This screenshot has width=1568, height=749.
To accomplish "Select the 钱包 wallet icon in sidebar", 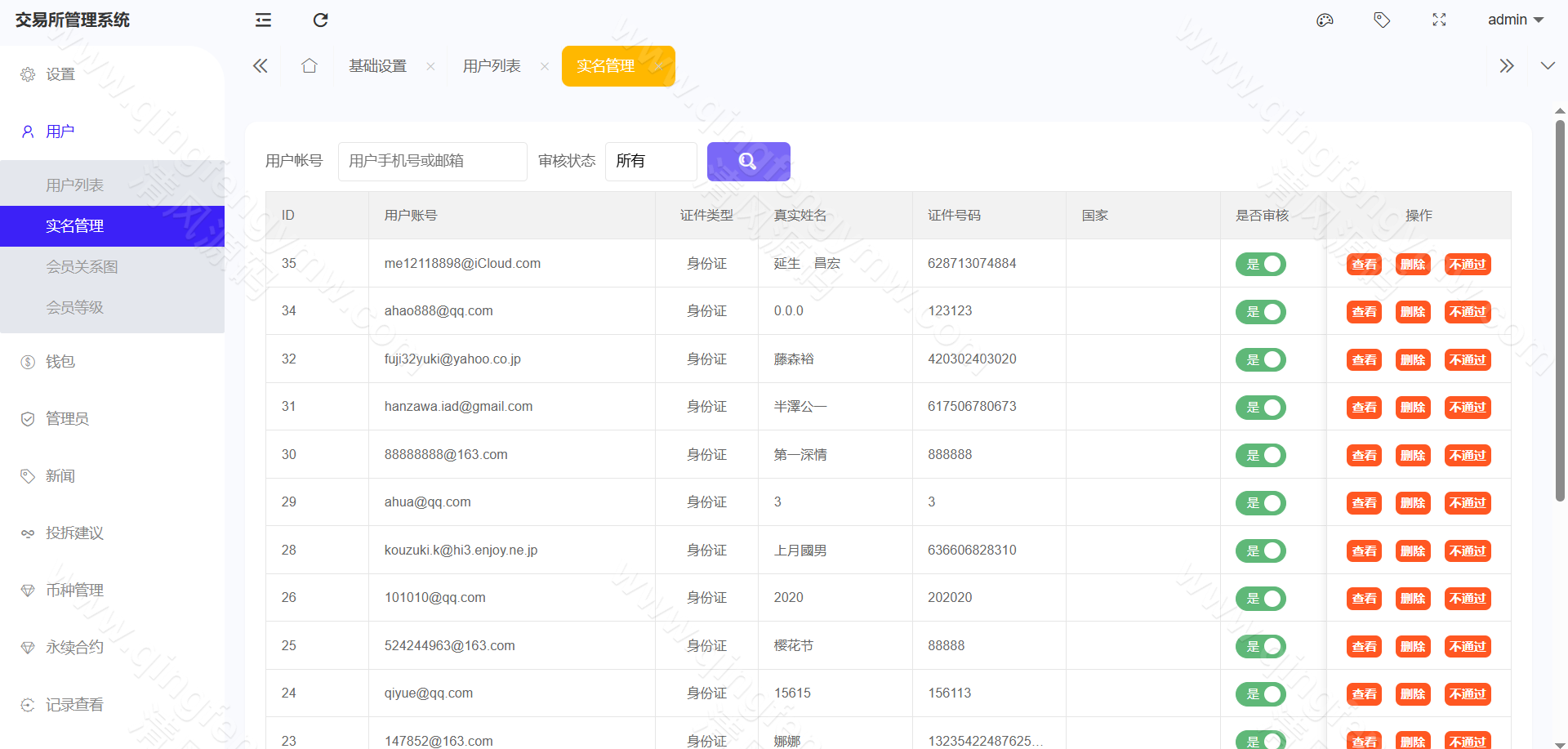I will [x=27, y=361].
